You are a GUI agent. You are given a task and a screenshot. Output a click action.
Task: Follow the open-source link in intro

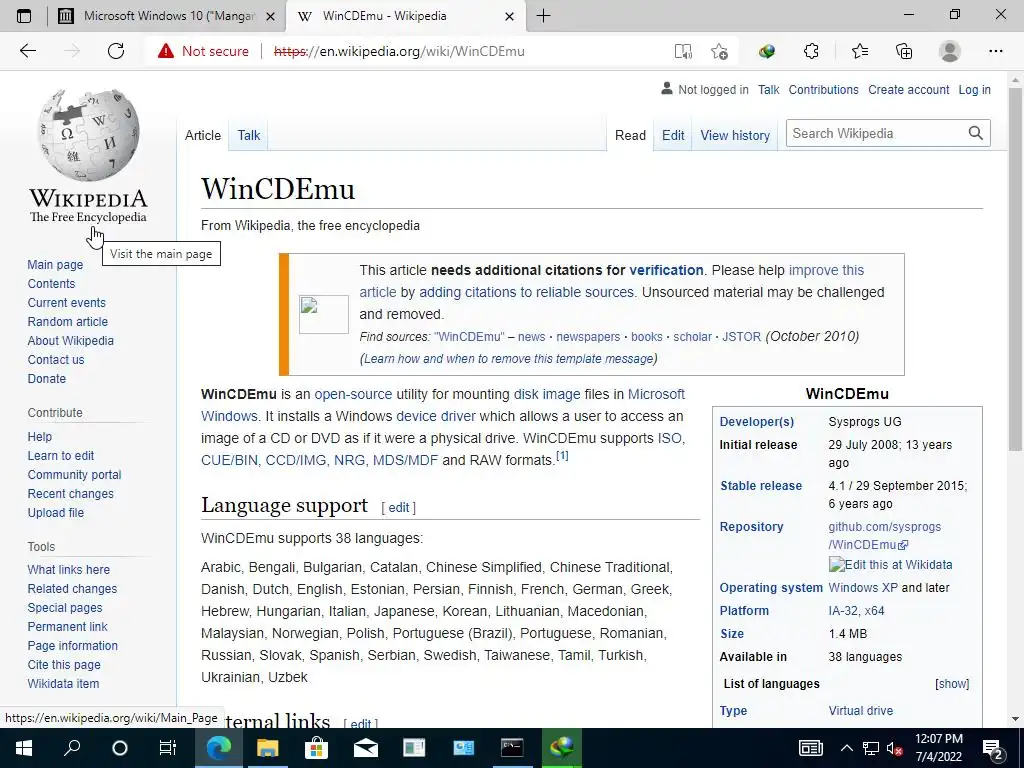point(353,394)
